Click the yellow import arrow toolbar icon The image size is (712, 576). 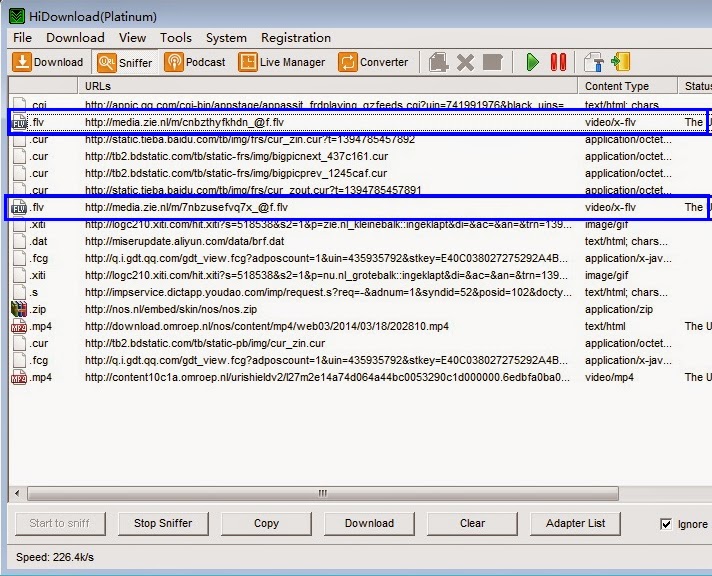click(x=621, y=62)
